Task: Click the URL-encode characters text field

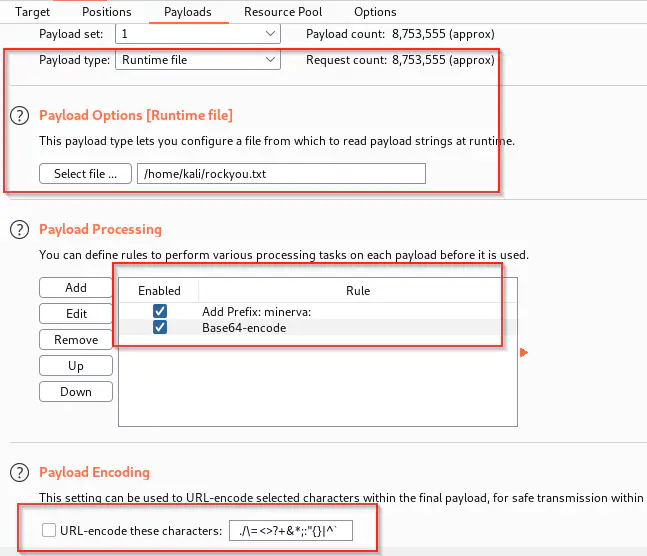Action: (291, 530)
